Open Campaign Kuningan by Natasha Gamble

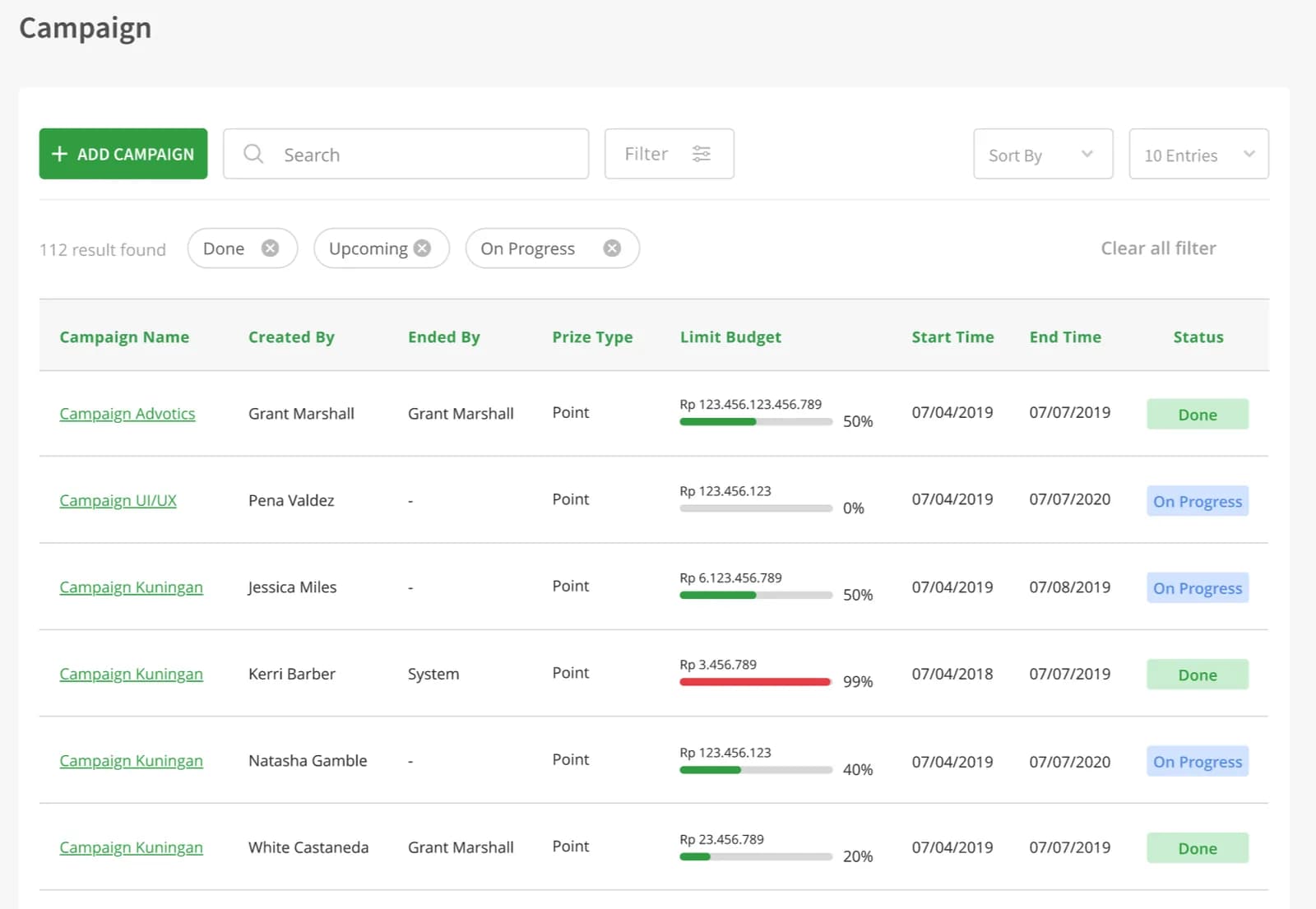coord(131,761)
